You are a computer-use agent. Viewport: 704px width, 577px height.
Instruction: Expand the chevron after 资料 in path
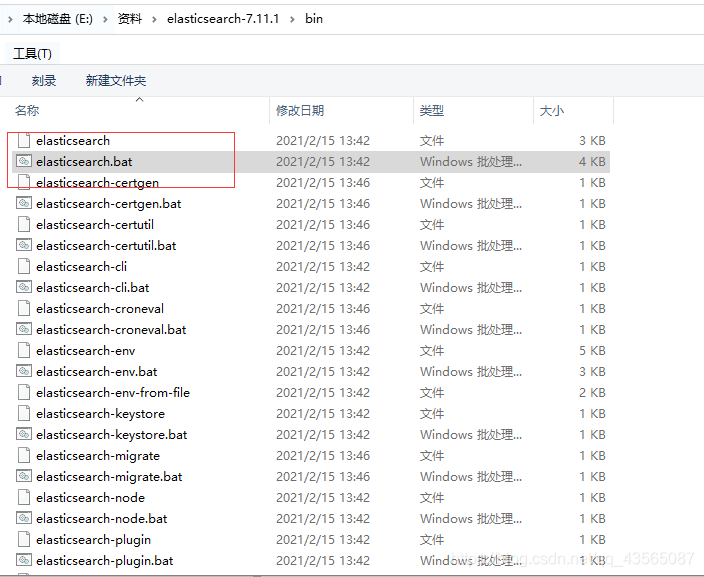[154, 19]
